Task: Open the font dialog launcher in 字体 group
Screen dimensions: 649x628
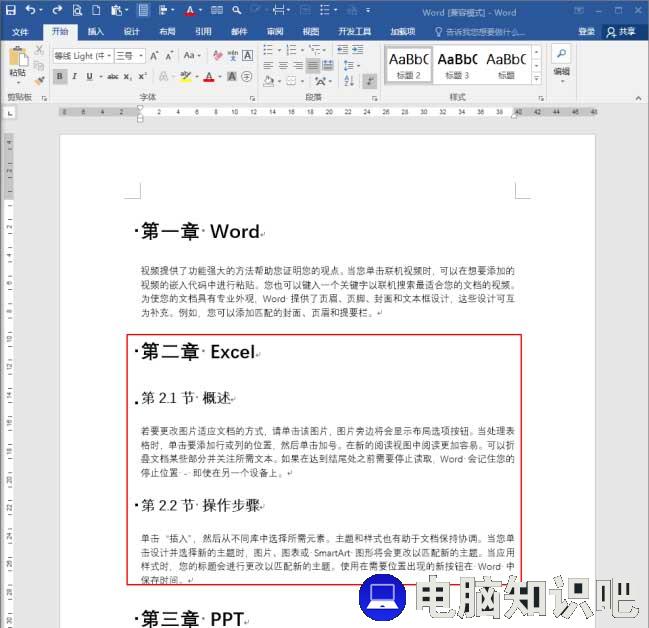Action: (x=252, y=99)
